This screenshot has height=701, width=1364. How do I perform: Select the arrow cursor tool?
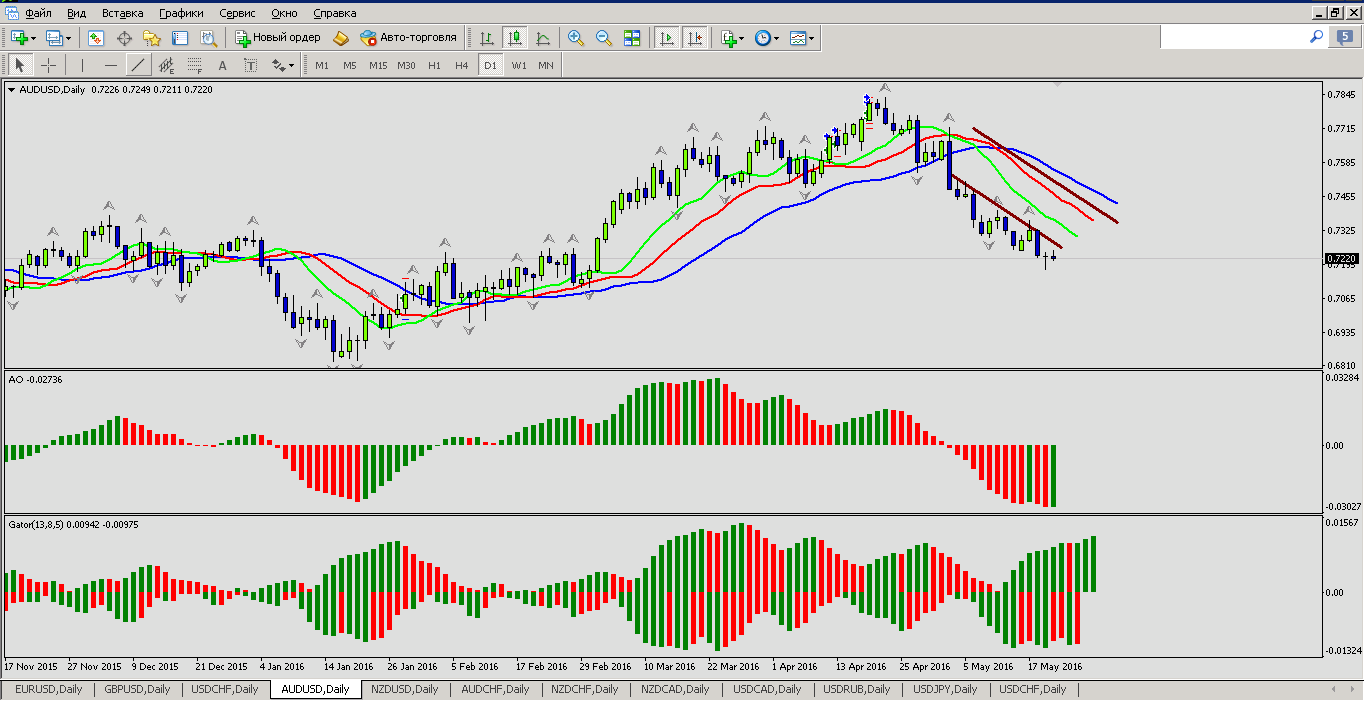[19, 65]
